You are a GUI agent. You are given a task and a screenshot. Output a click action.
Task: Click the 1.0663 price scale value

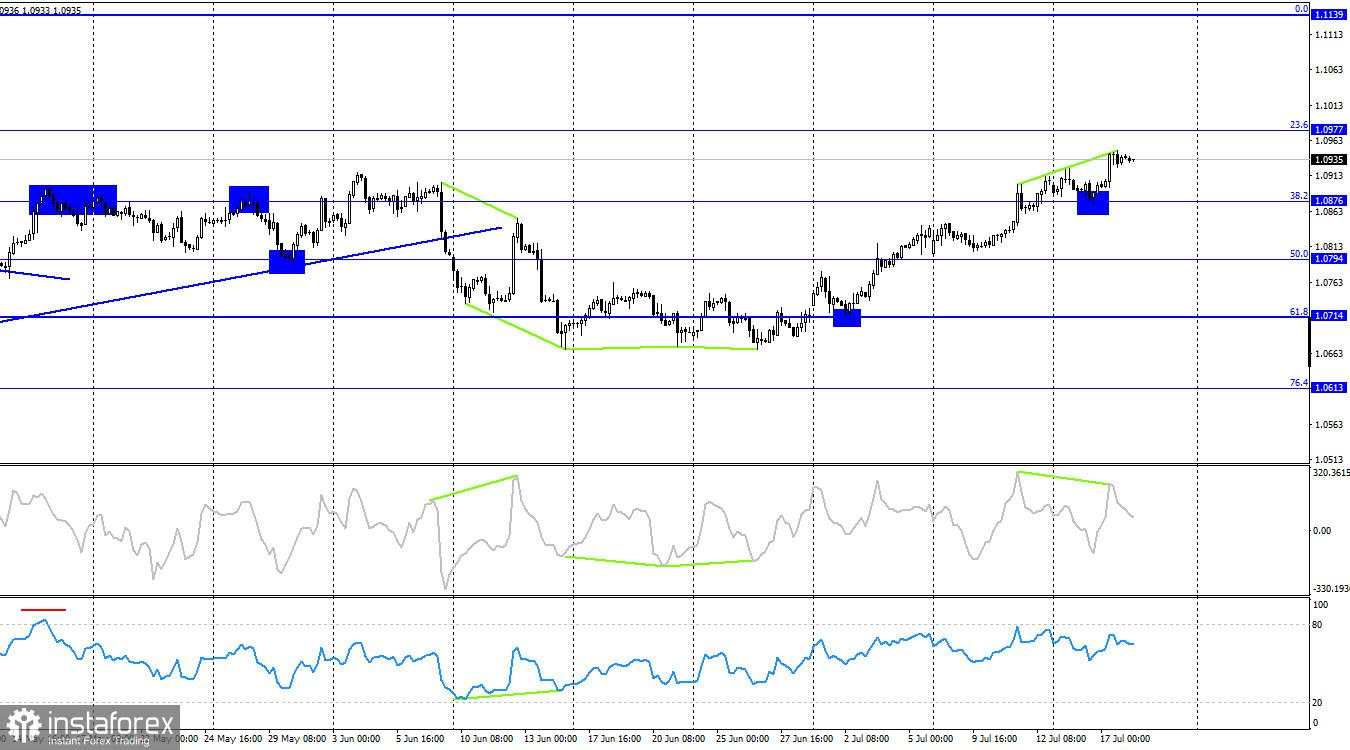click(1330, 354)
